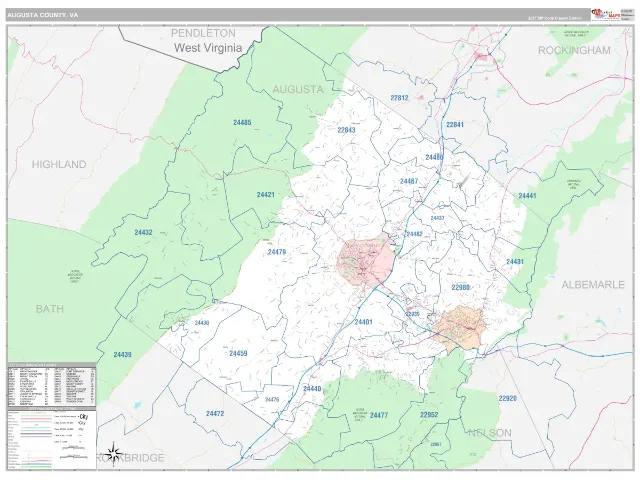640x480 pixels.
Task: Select ZIP code label 24459
Action: point(238,353)
